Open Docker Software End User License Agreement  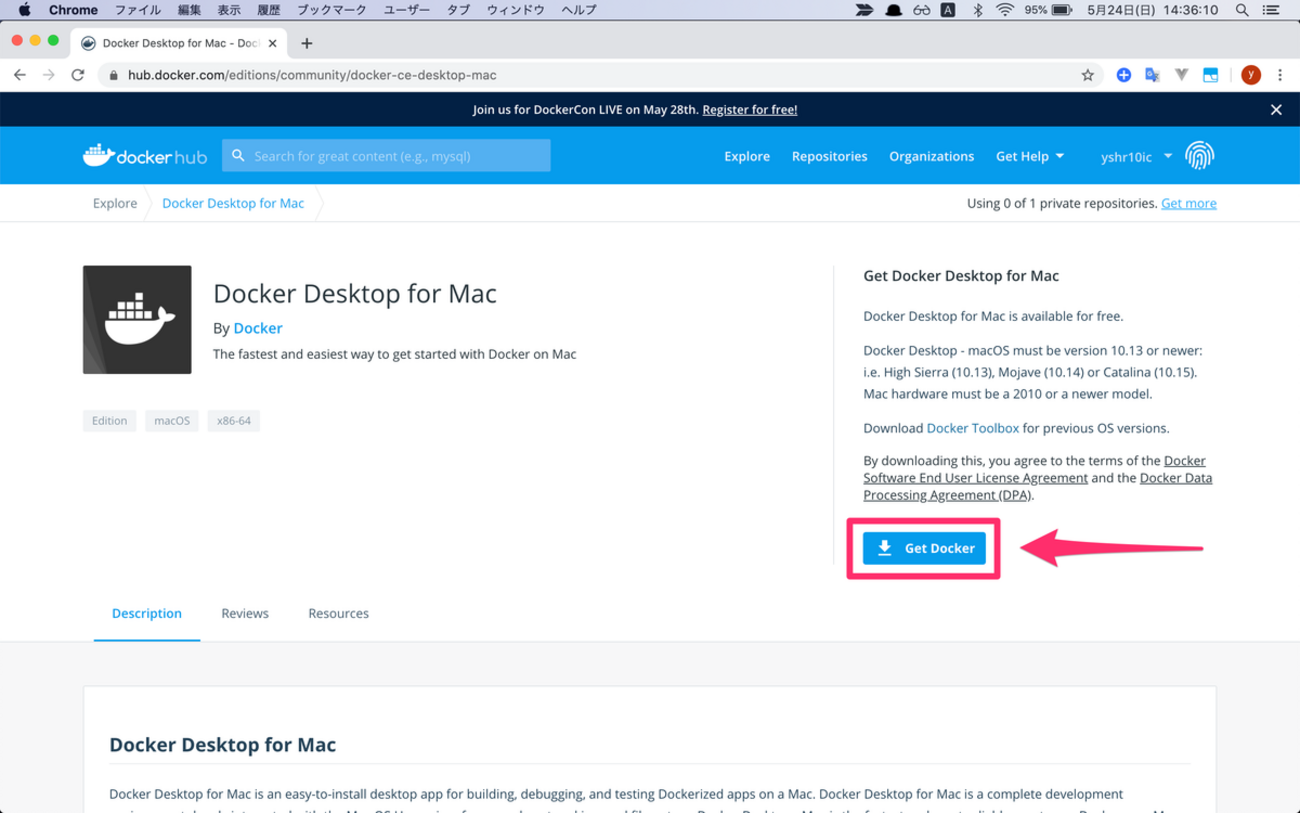(1034, 469)
